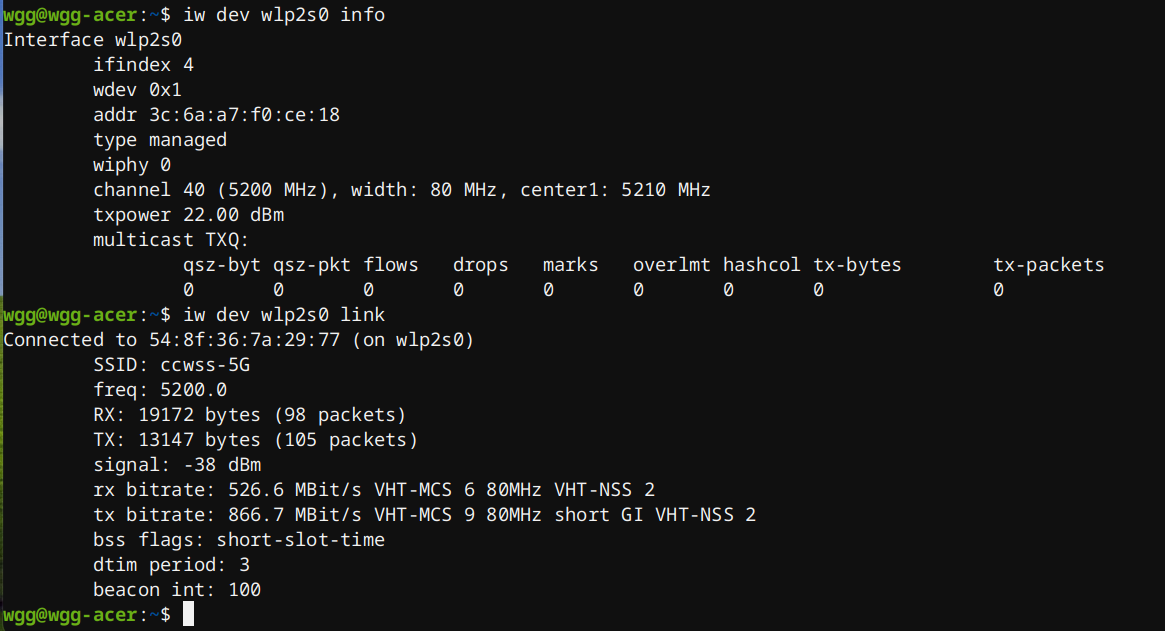Click the first command "iw dev wlp2s0 info"
The height and width of the screenshot is (631, 1165).
[284, 15]
